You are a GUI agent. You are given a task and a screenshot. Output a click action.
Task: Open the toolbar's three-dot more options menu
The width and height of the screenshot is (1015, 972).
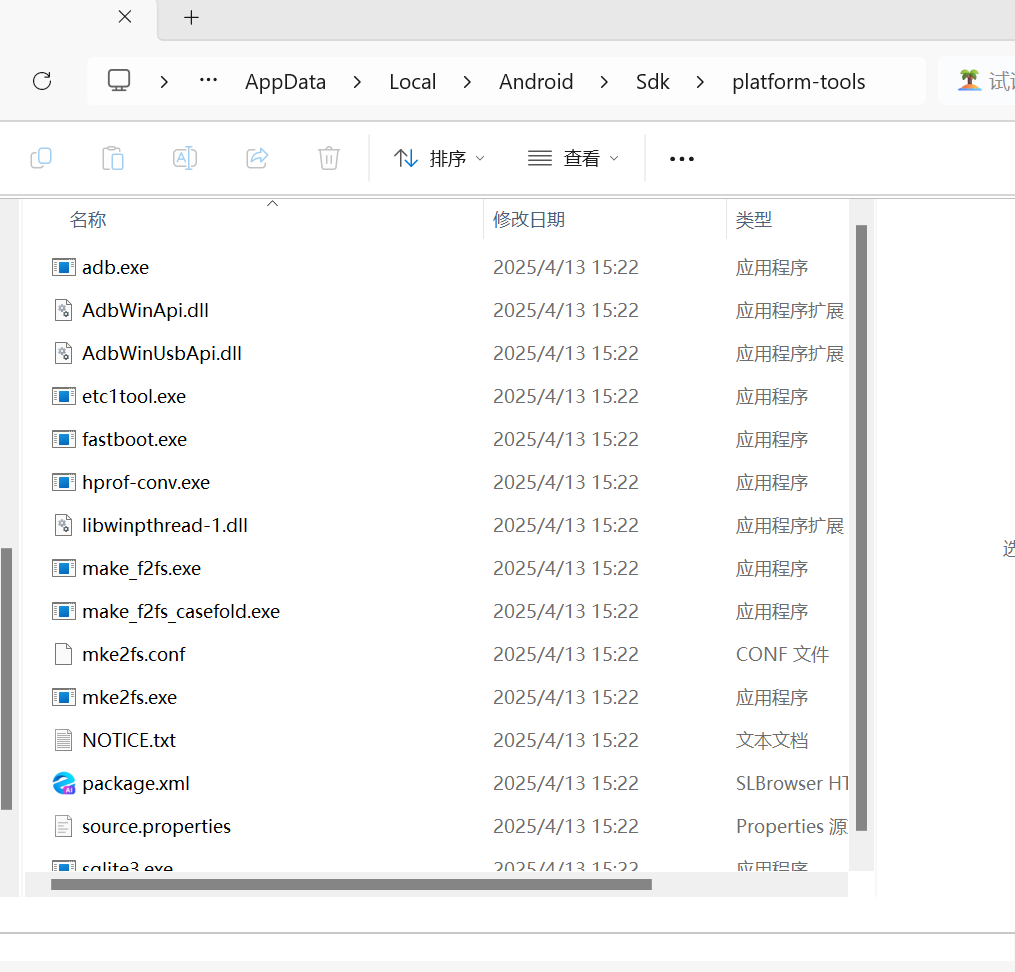tap(682, 159)
